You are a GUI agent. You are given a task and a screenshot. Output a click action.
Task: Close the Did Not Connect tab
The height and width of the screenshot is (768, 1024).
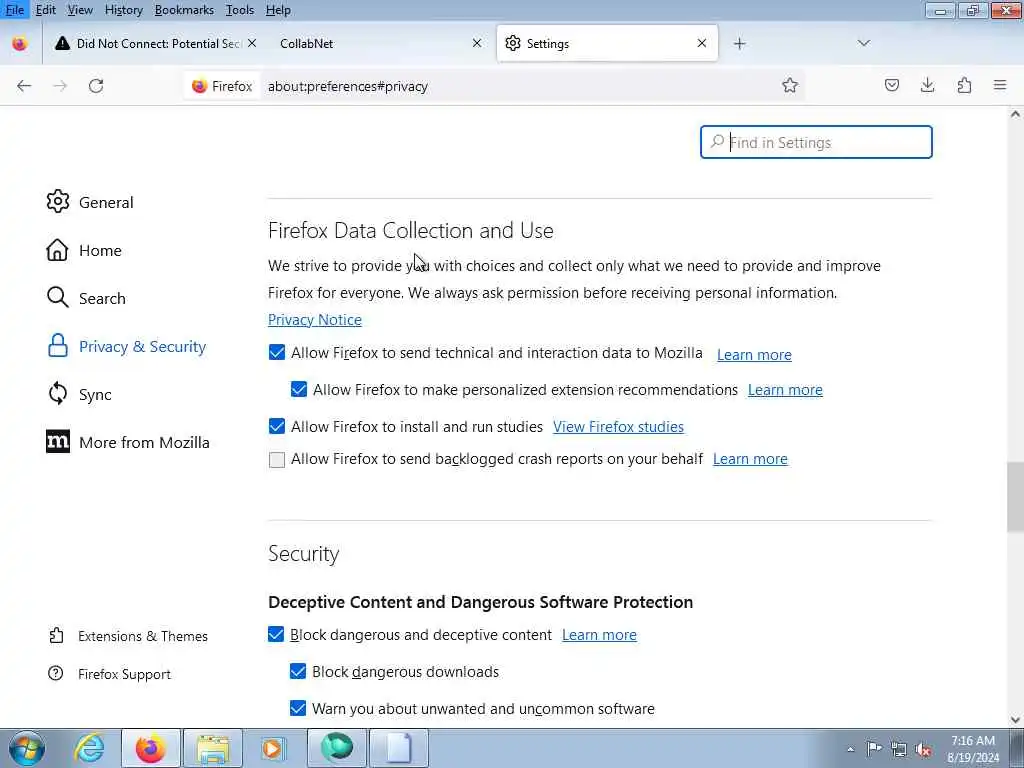pyautogui.click(x=252, y=43)
